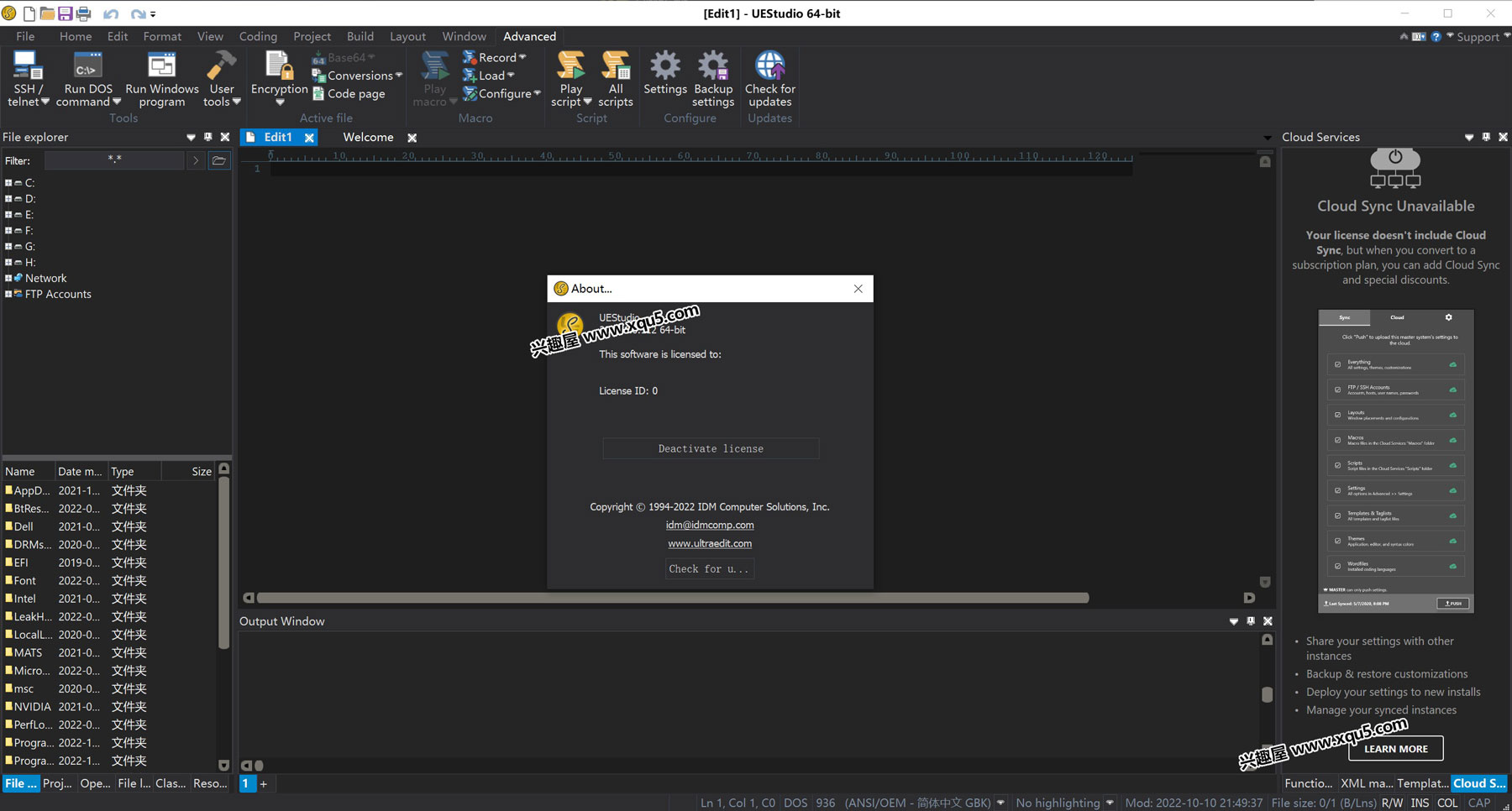The height and width of the screenshot is (811, 1512).
Task: Open the Code page option
Action: 349,94
